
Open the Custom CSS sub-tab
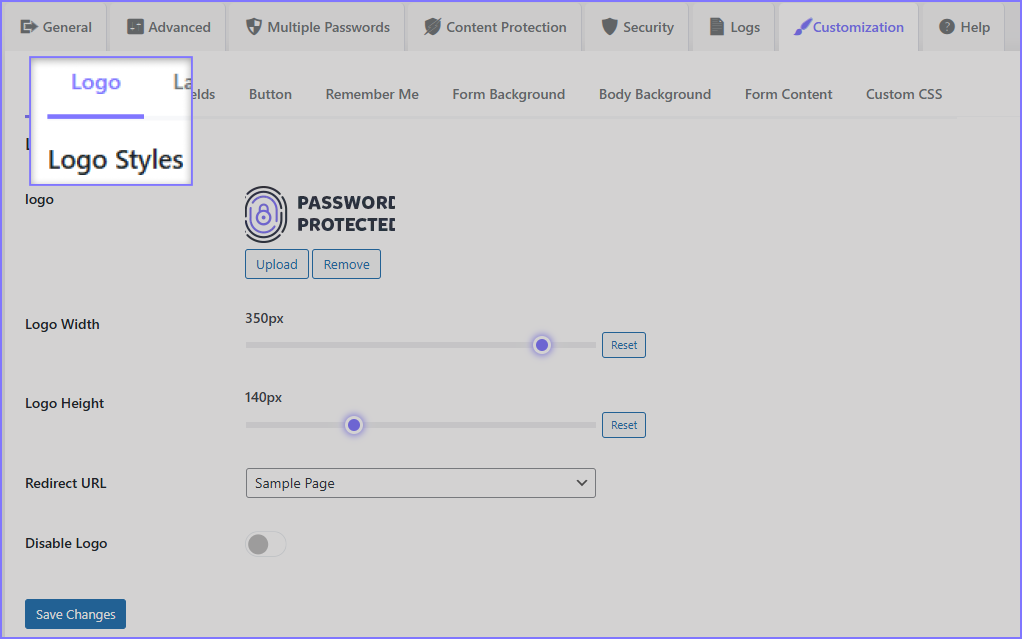903,94
